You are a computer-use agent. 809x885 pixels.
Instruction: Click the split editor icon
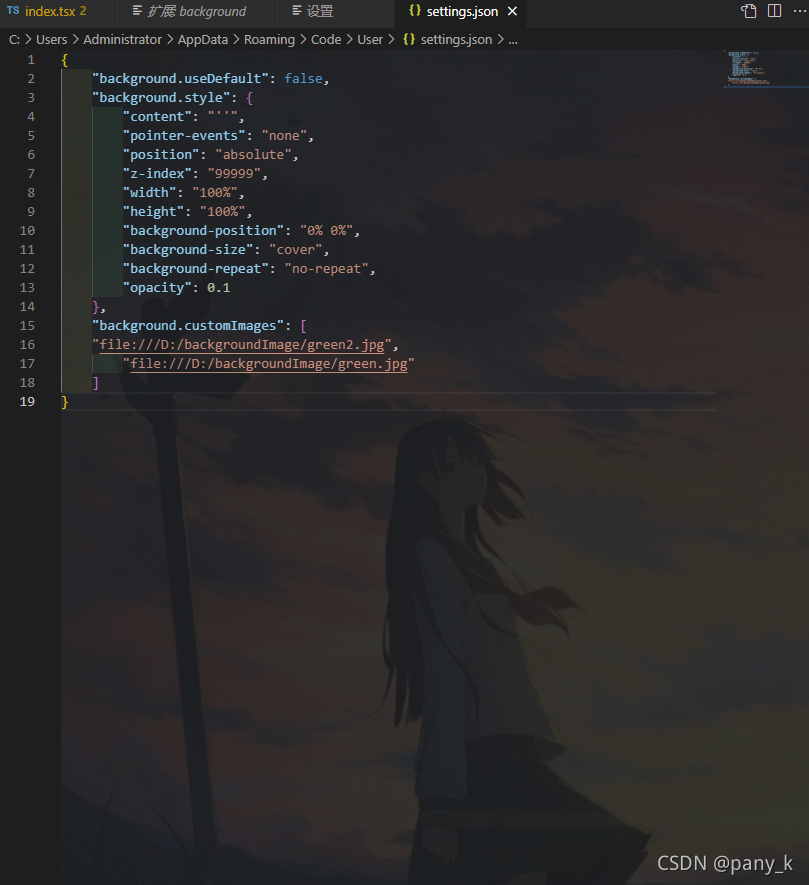(775, 10)
